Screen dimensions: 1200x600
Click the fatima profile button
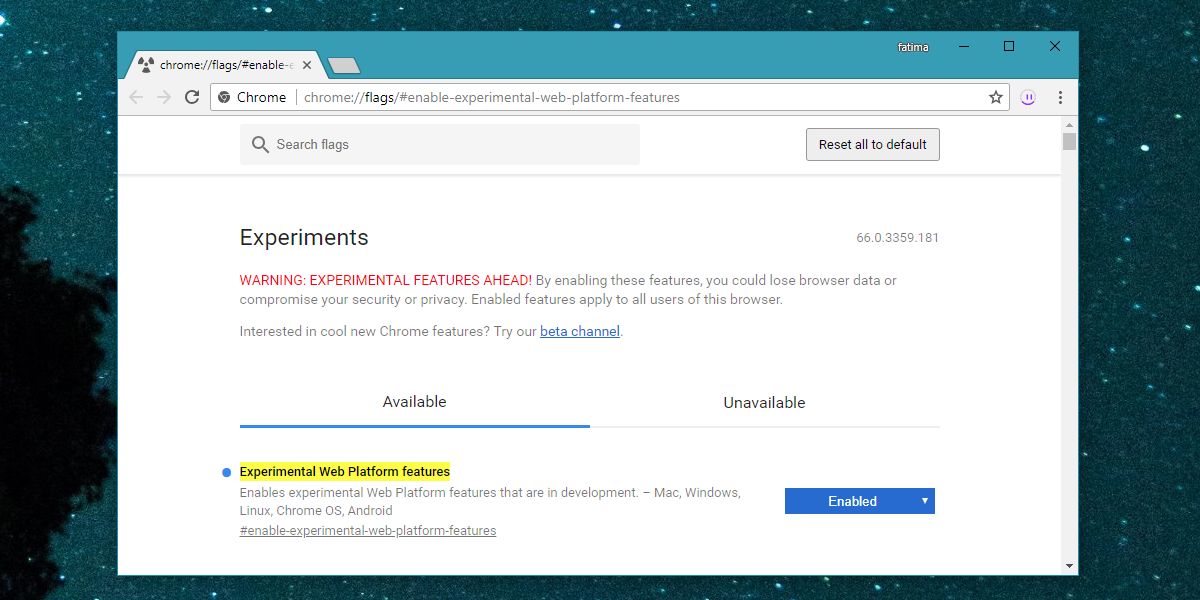click(913, 47)
